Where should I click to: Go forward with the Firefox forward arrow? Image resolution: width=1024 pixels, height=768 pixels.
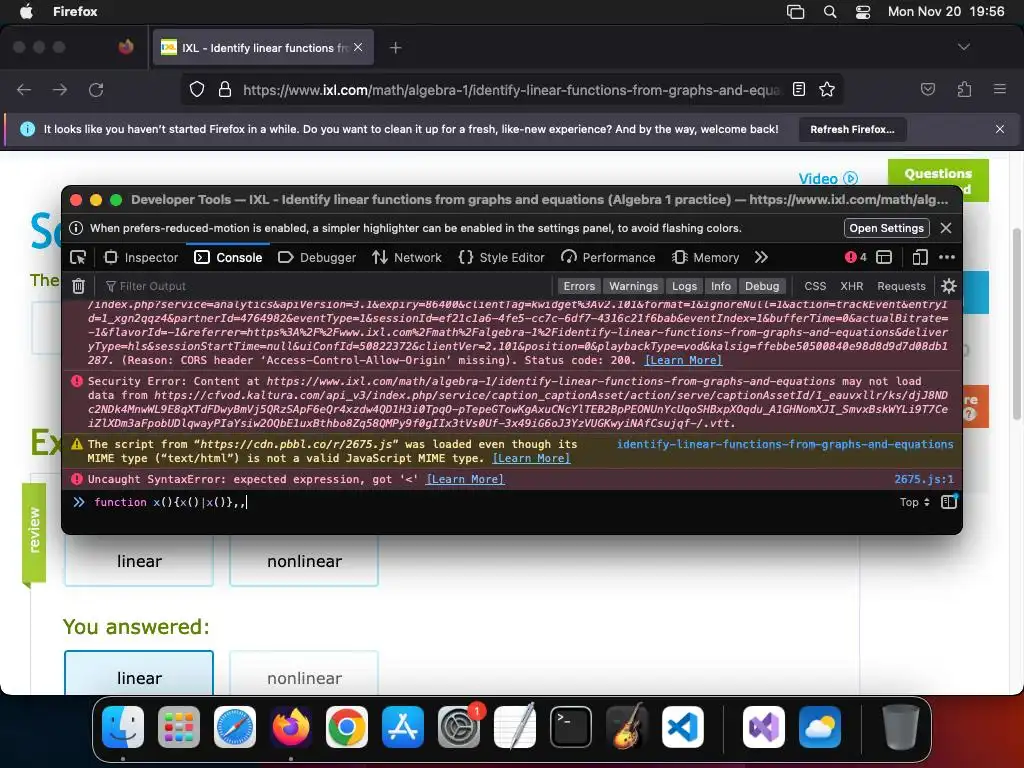(x=60, y=89)
